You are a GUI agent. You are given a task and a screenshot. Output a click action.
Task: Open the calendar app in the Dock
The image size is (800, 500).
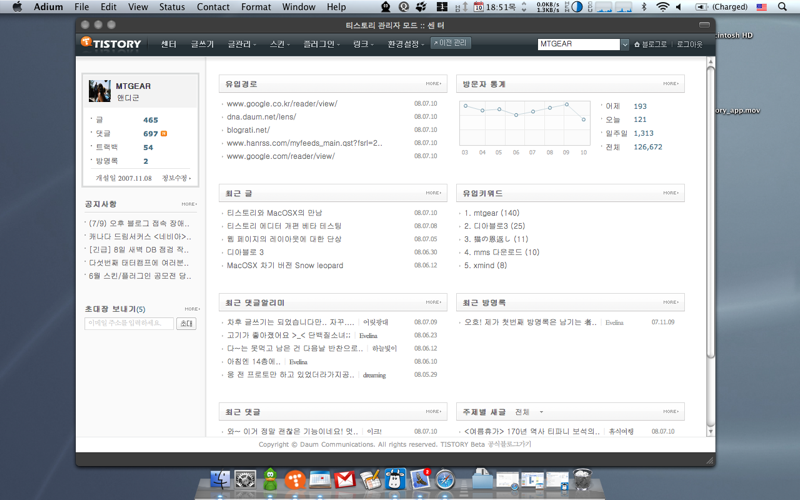click(x=320, y=480)
